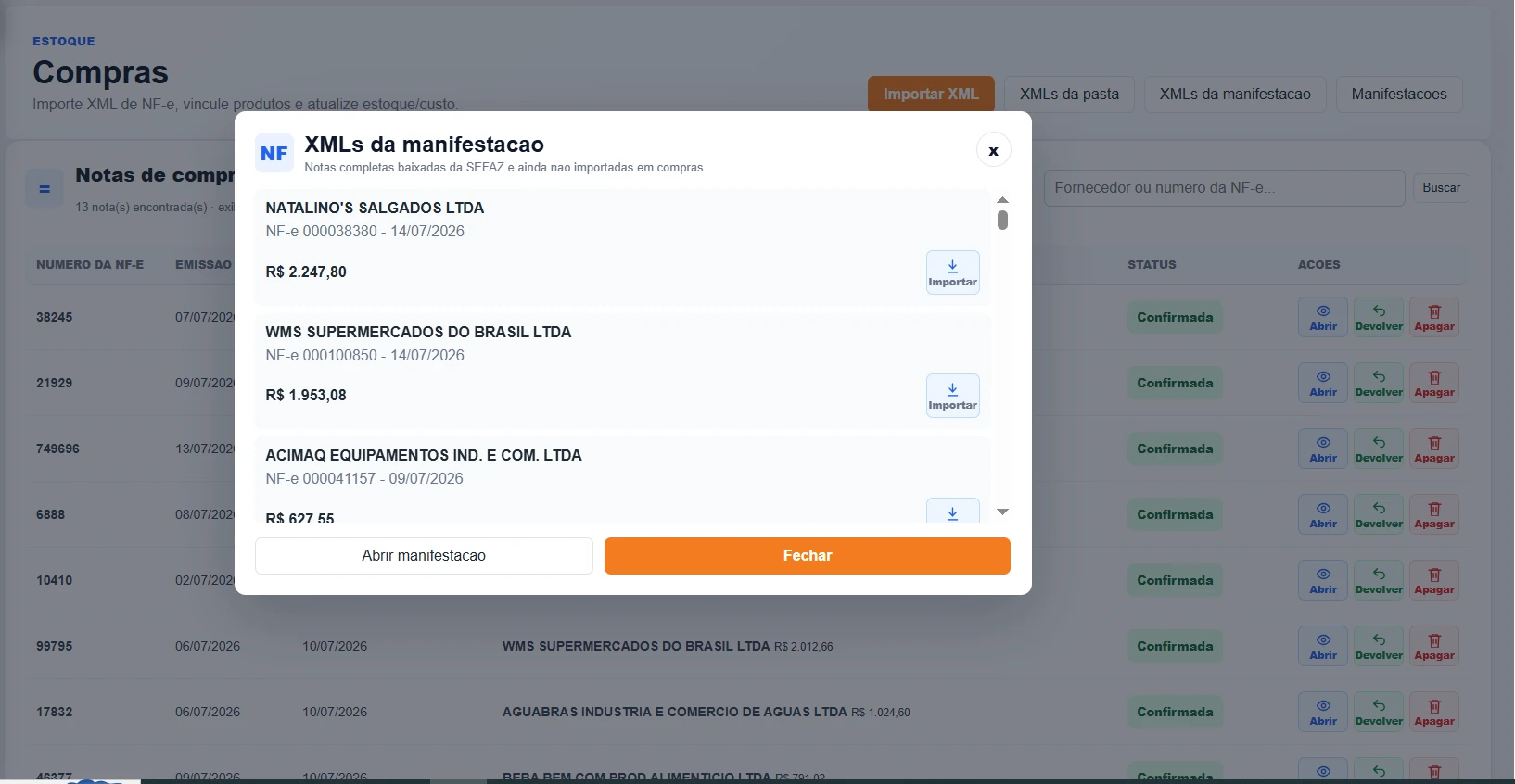1515x784 pixels.
Task: Return note 21929 with Devolver
Action: pos(1379,383)
